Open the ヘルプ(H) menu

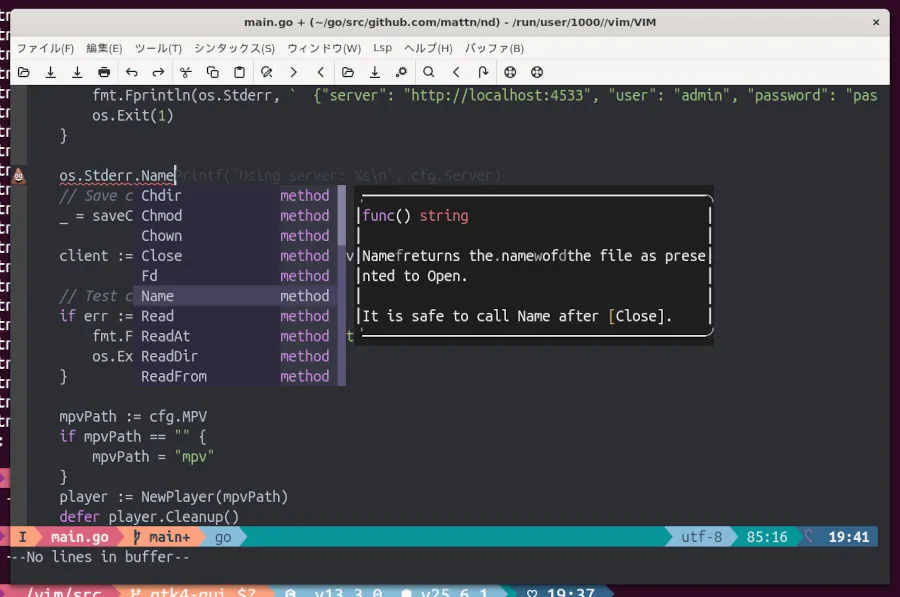click(428, 48)
